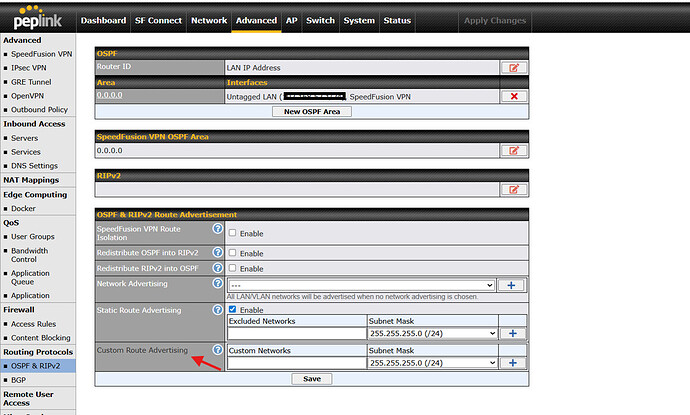Open GRE Tunnel page
The image size is (690, 415).
(31, 82)
